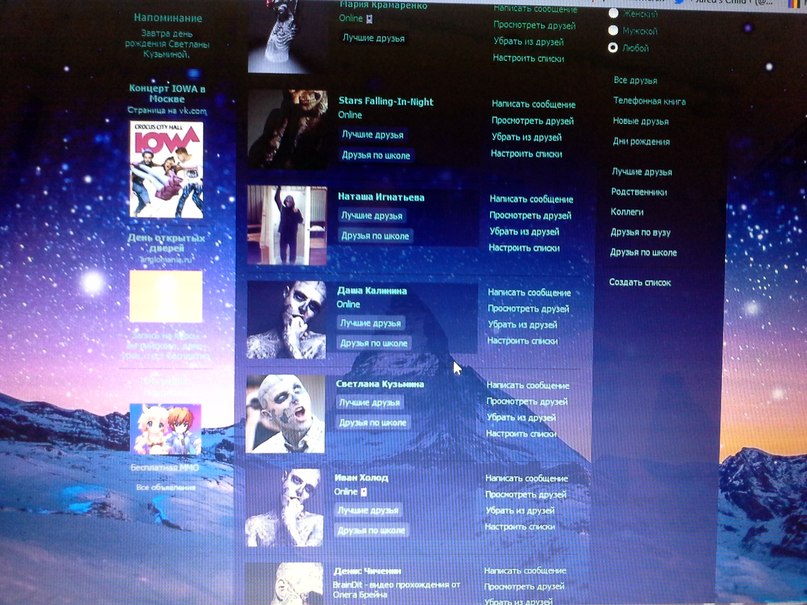Click Написать сообщение for Наташа Игнатьева

531,199
